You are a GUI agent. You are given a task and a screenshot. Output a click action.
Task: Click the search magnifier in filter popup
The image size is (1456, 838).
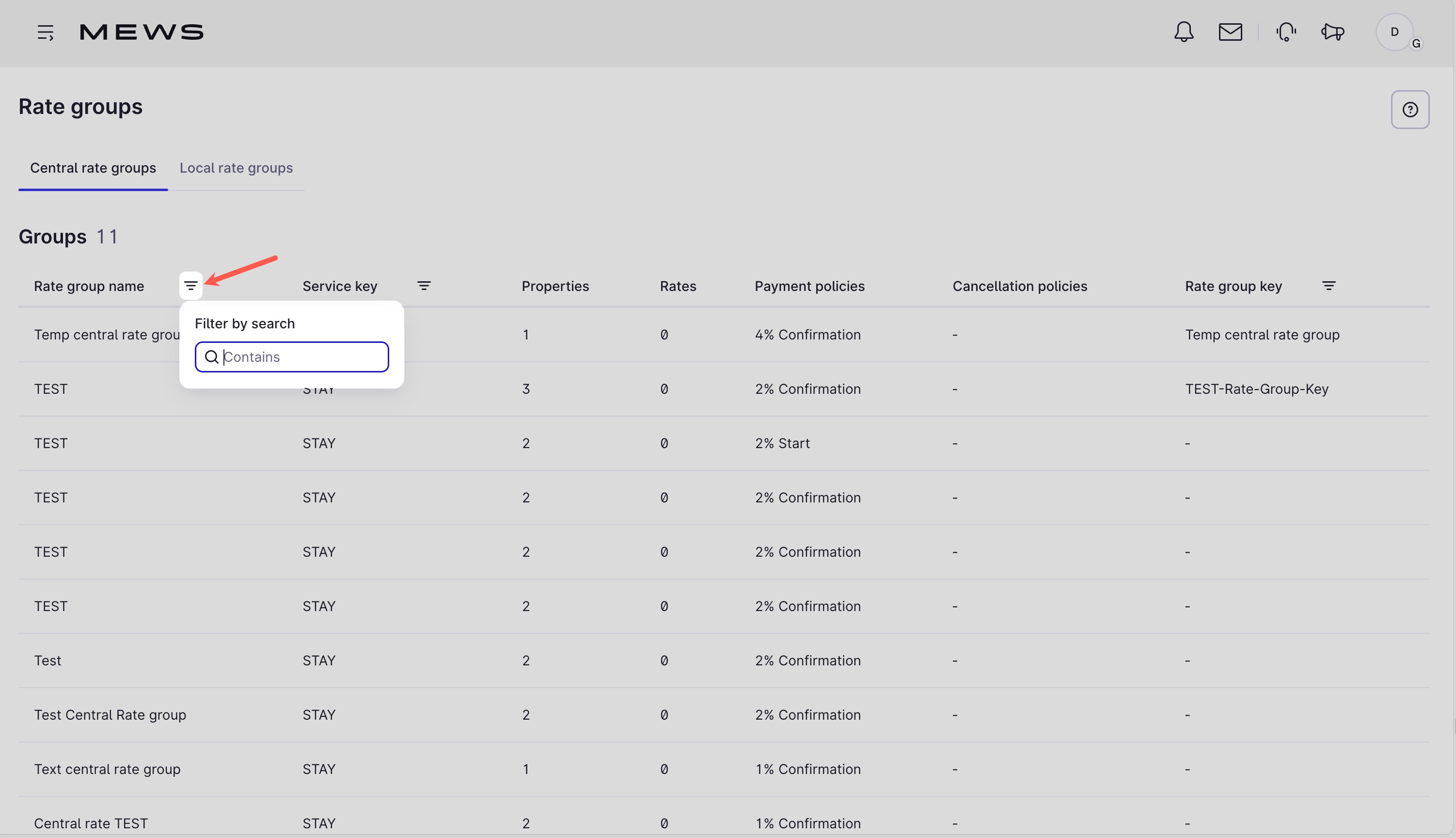[212, 357]
